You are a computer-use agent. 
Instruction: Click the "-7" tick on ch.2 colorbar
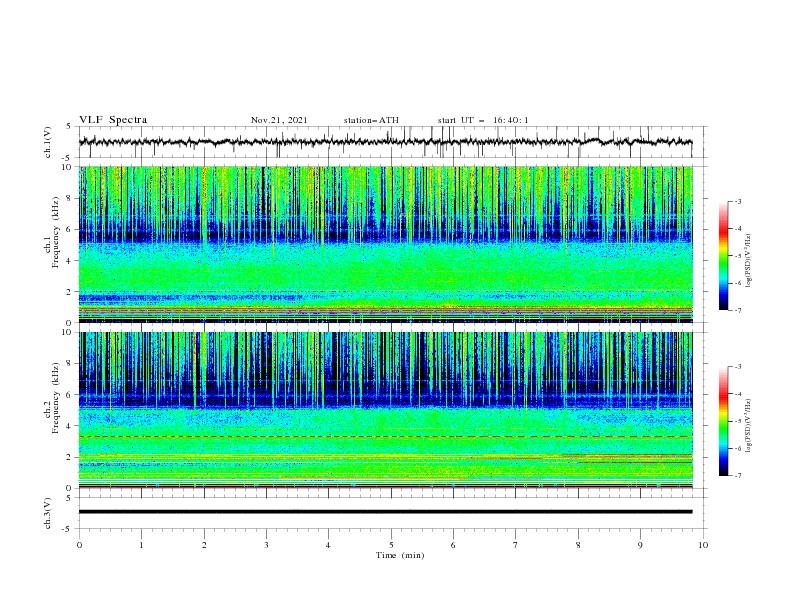(x=737, y=475)
